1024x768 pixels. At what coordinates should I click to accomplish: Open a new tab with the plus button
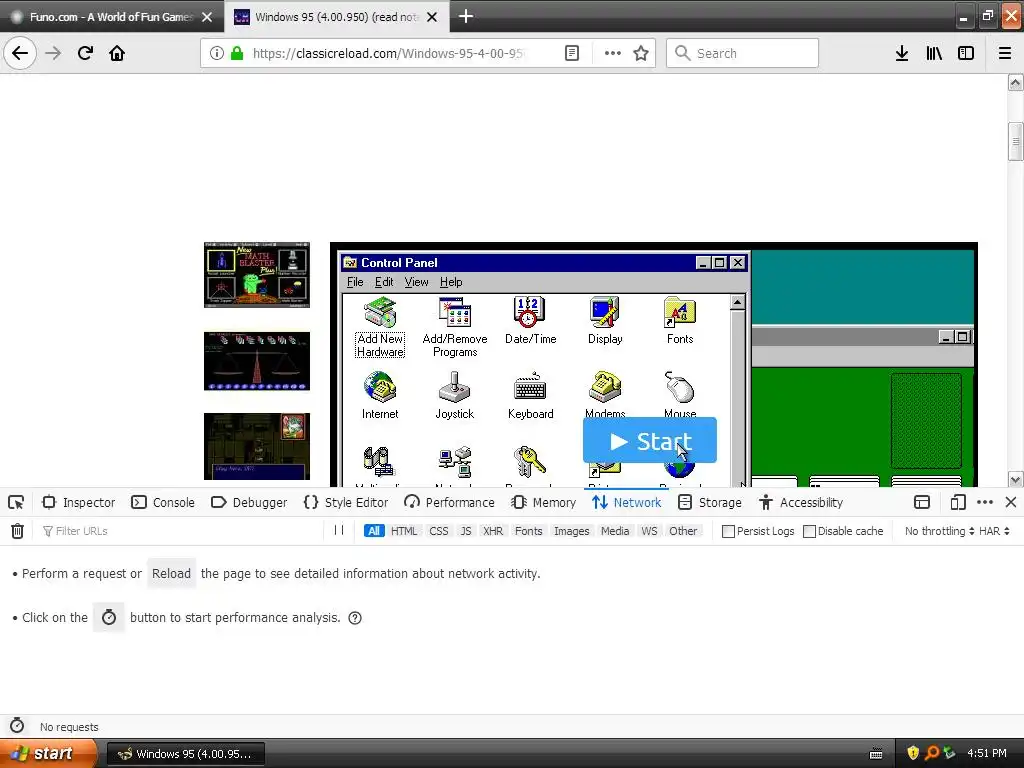click(x=466, y=16)
